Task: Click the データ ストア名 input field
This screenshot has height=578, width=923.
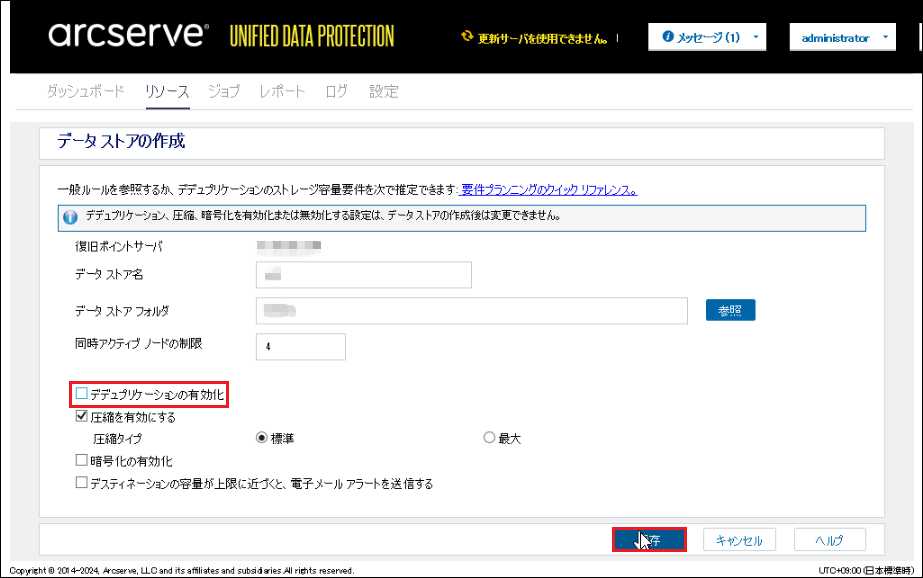Action: click(x=364, y=275)
